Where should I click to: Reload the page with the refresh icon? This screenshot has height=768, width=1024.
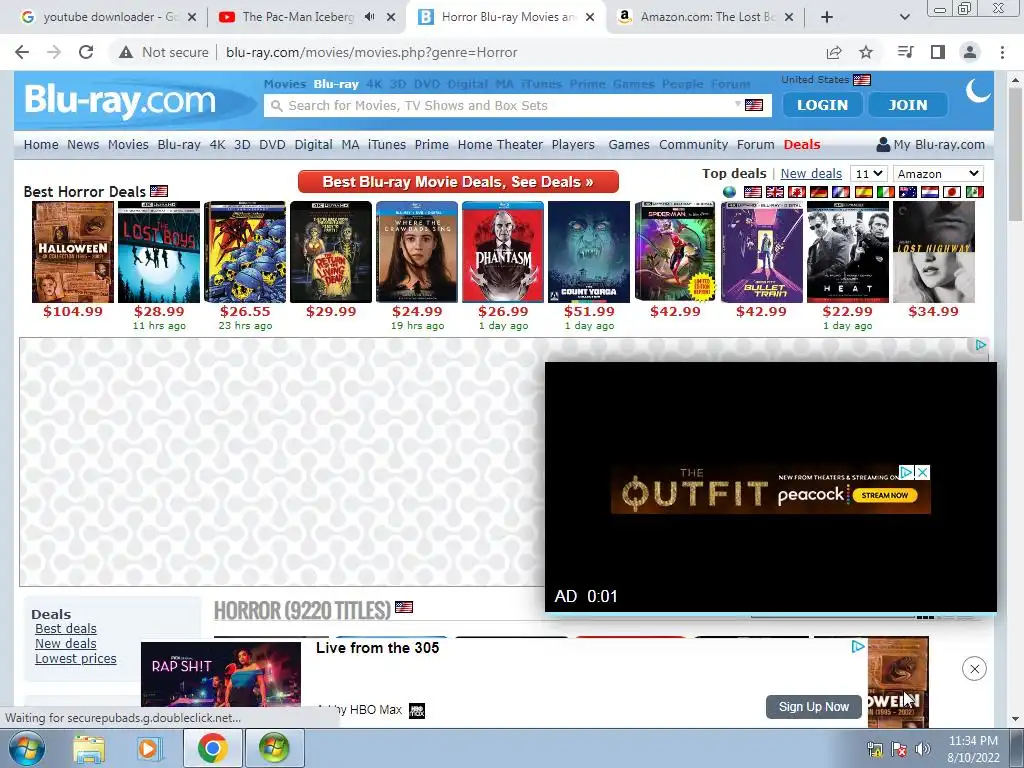[x=86, y=52]
